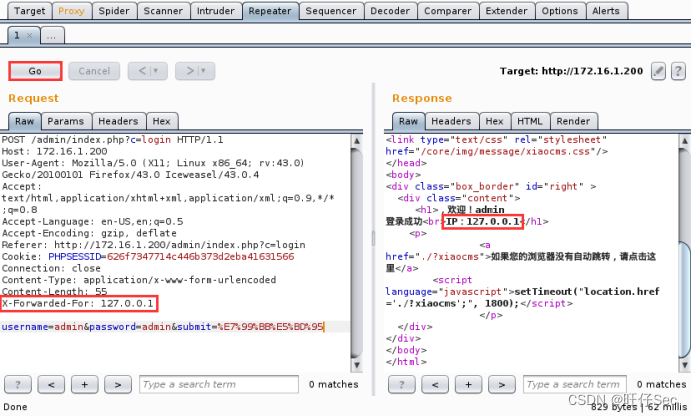
Task: Add a new Repeater tab via the ... tab
Action: click(x=52, y=35)
